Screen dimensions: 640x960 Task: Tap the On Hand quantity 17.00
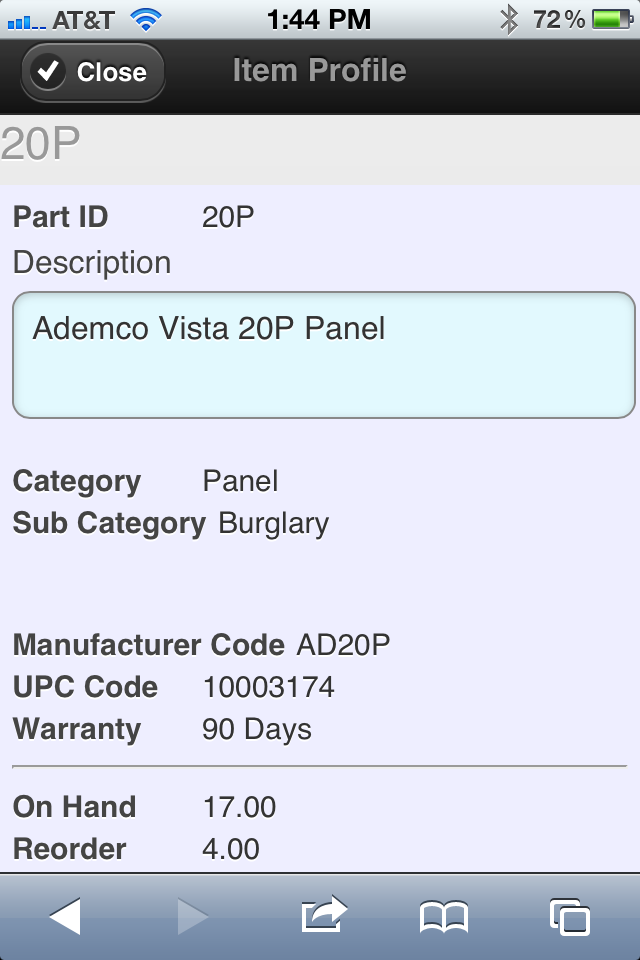point(239,807)
